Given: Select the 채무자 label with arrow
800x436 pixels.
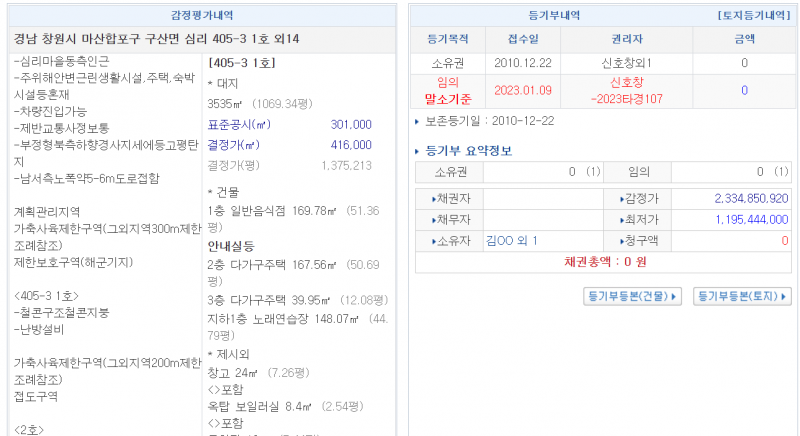Looking at the screenshot, I should click(448, 219).
